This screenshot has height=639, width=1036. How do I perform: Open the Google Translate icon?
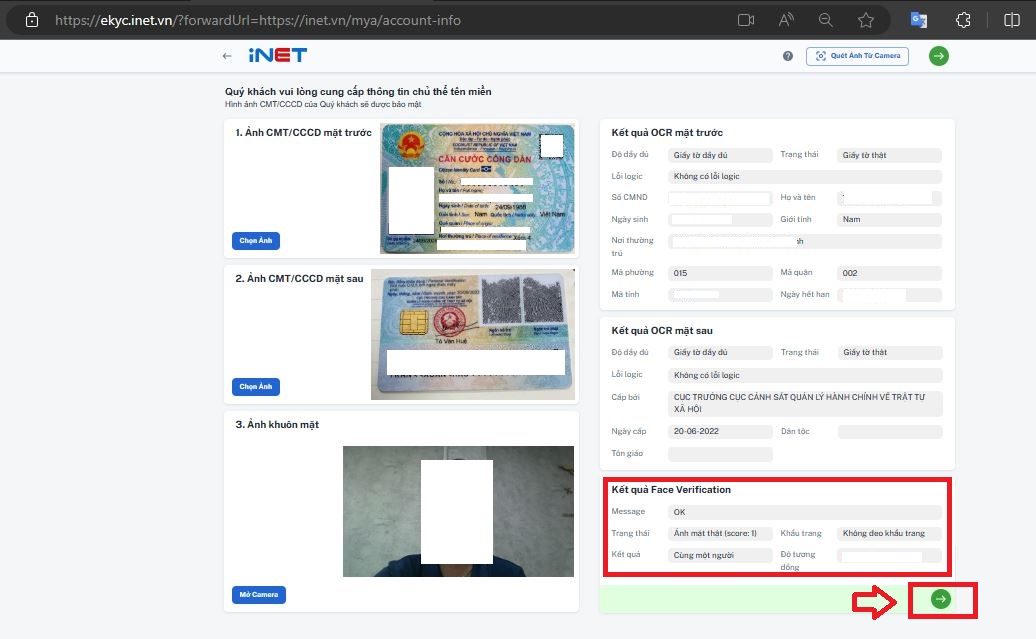coord(918,19)
